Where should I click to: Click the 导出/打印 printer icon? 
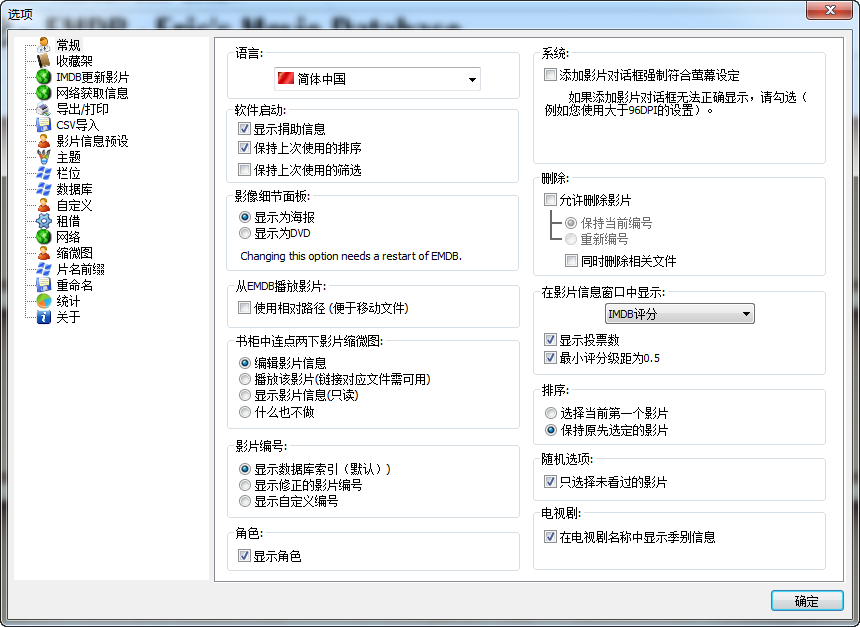[42, 107]
